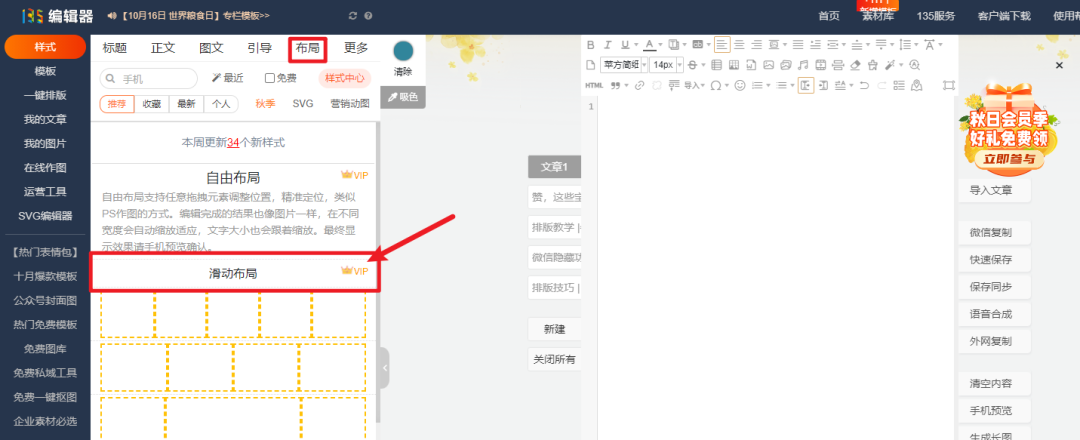Select the 个人 filter option

coord(220,104)
